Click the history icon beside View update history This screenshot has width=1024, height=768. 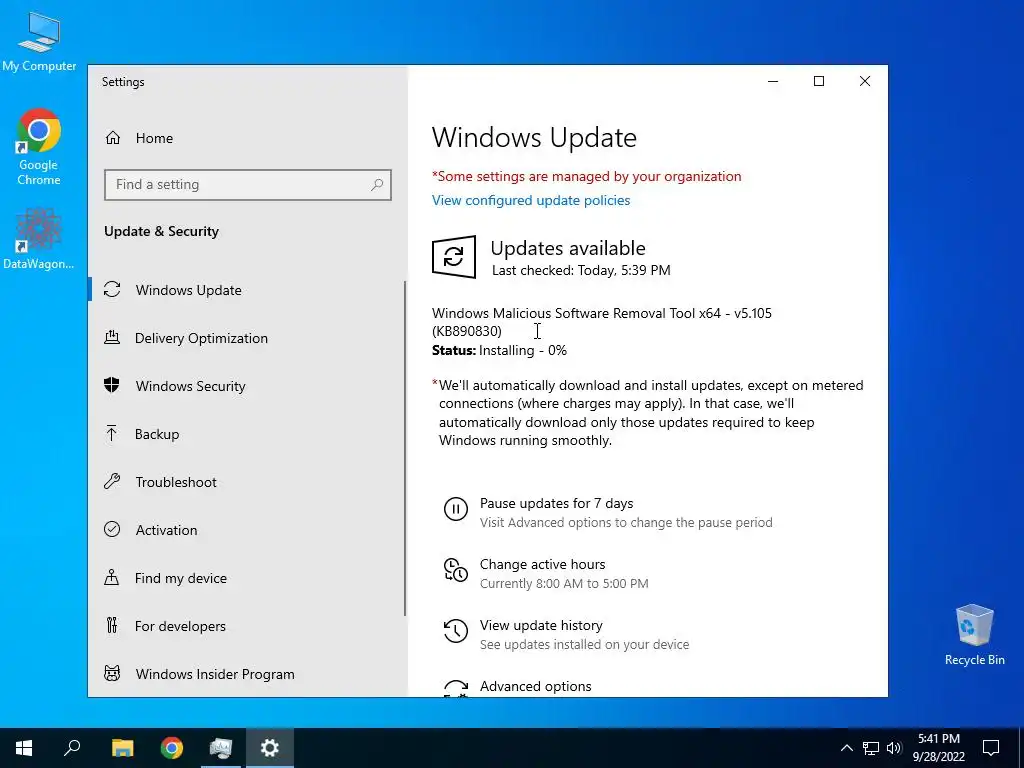456,631
